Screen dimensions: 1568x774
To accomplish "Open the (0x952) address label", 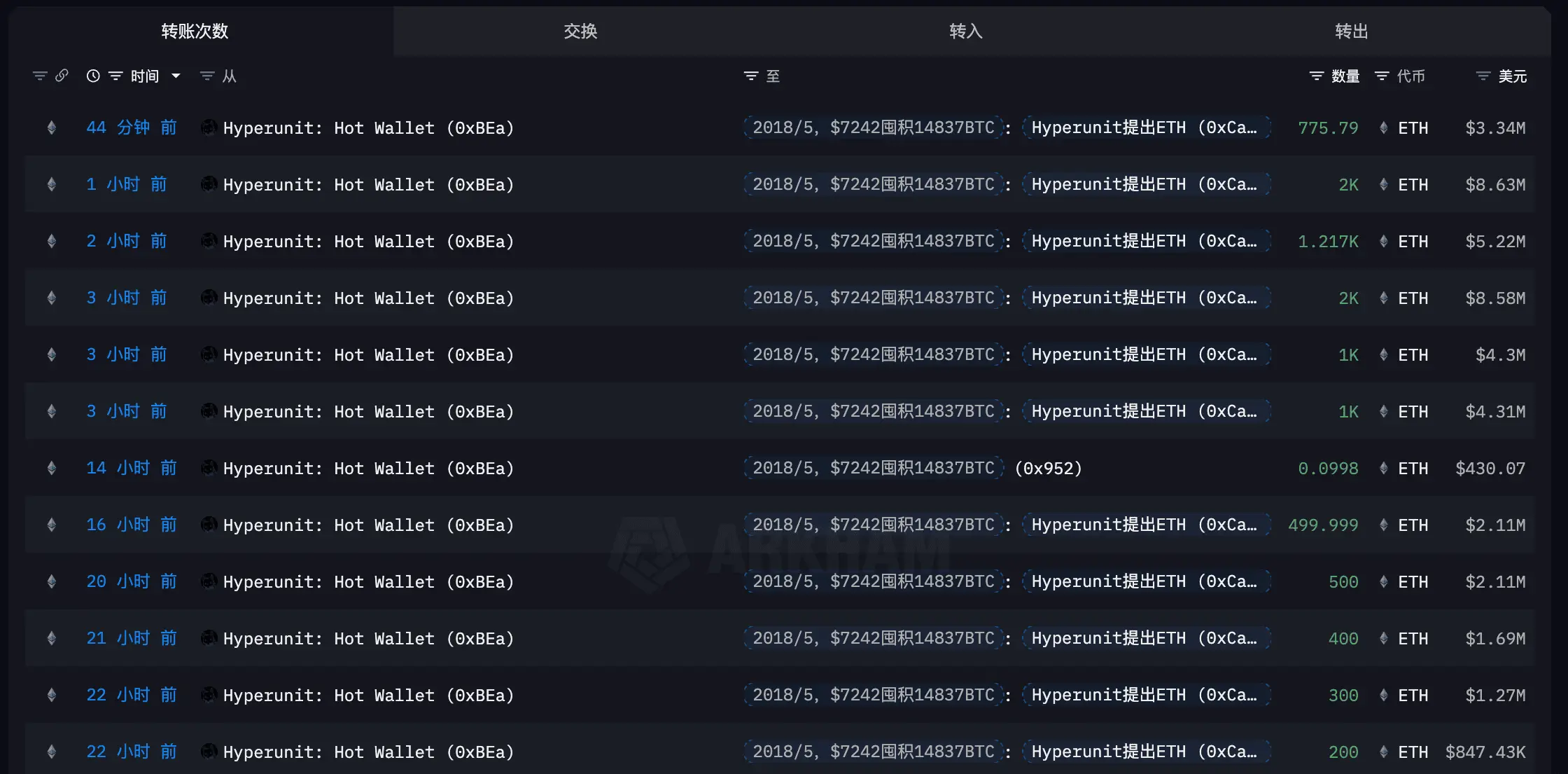I will tap(1048, 468).
